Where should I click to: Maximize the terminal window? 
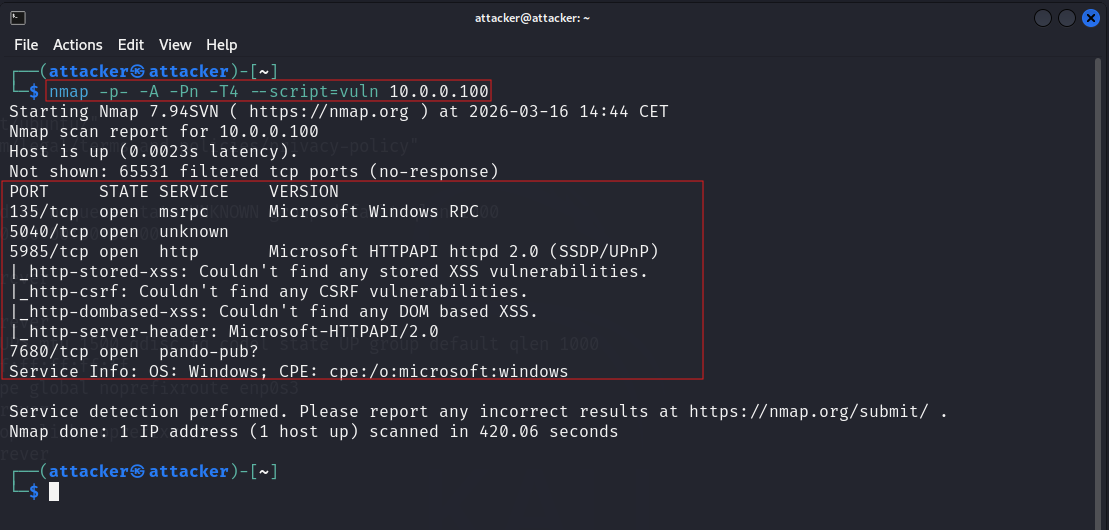click(x=1067, y=18)
